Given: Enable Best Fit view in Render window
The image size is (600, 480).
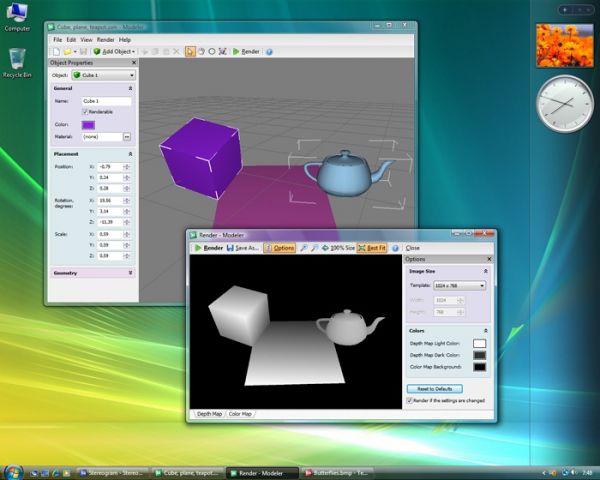Looking at the screenshot, I should (x=372, y=247).
